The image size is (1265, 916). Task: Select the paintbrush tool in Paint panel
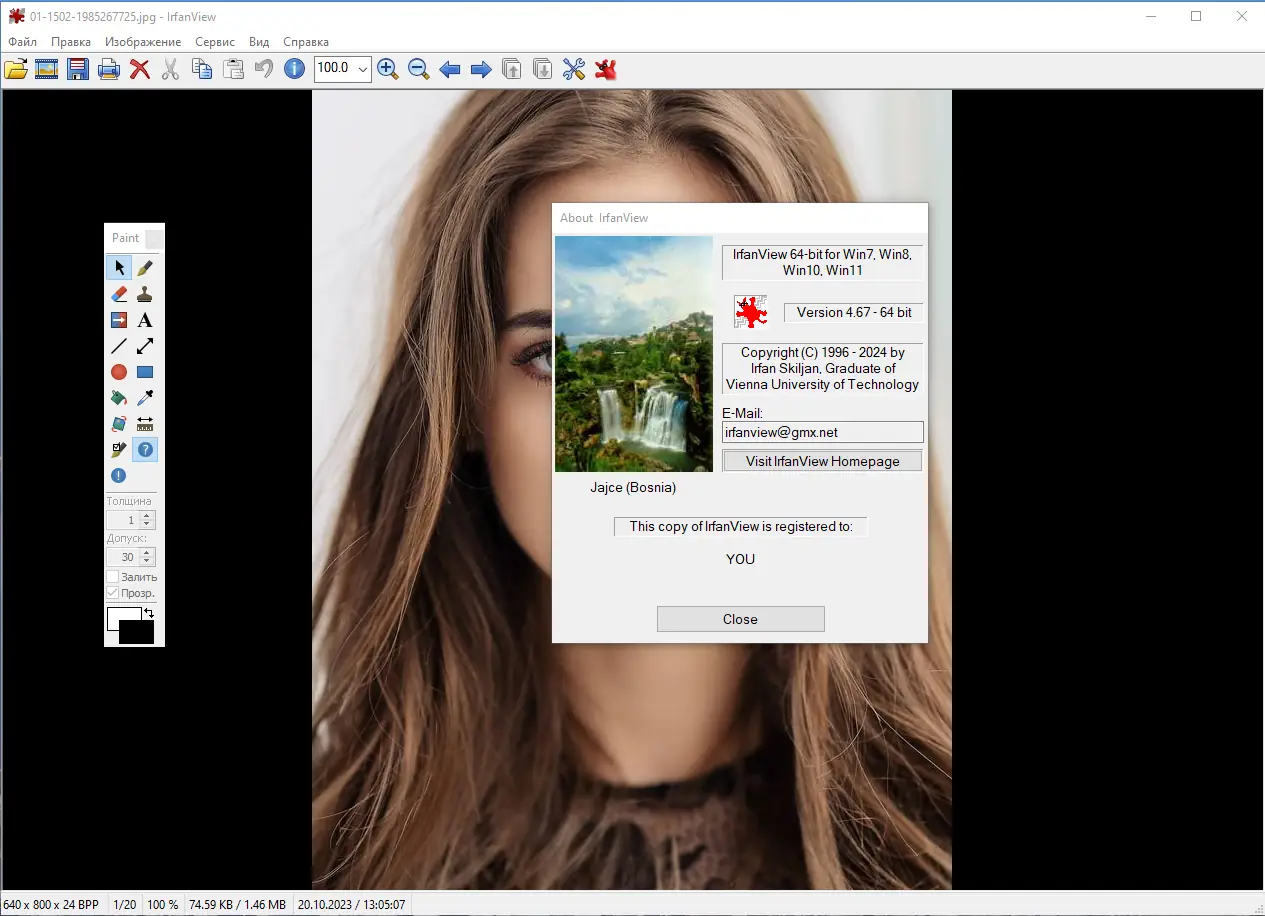(x=145, y=268)
